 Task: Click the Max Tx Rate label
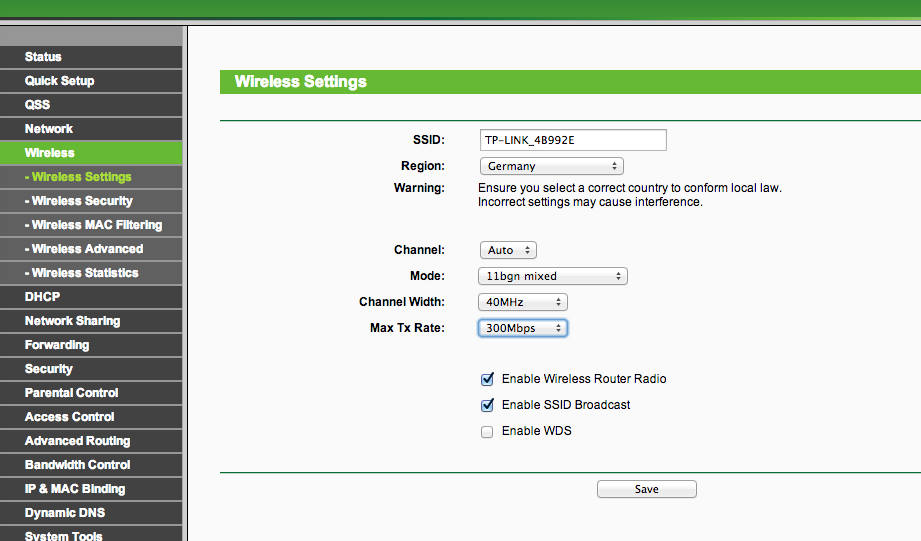(407, 328)
